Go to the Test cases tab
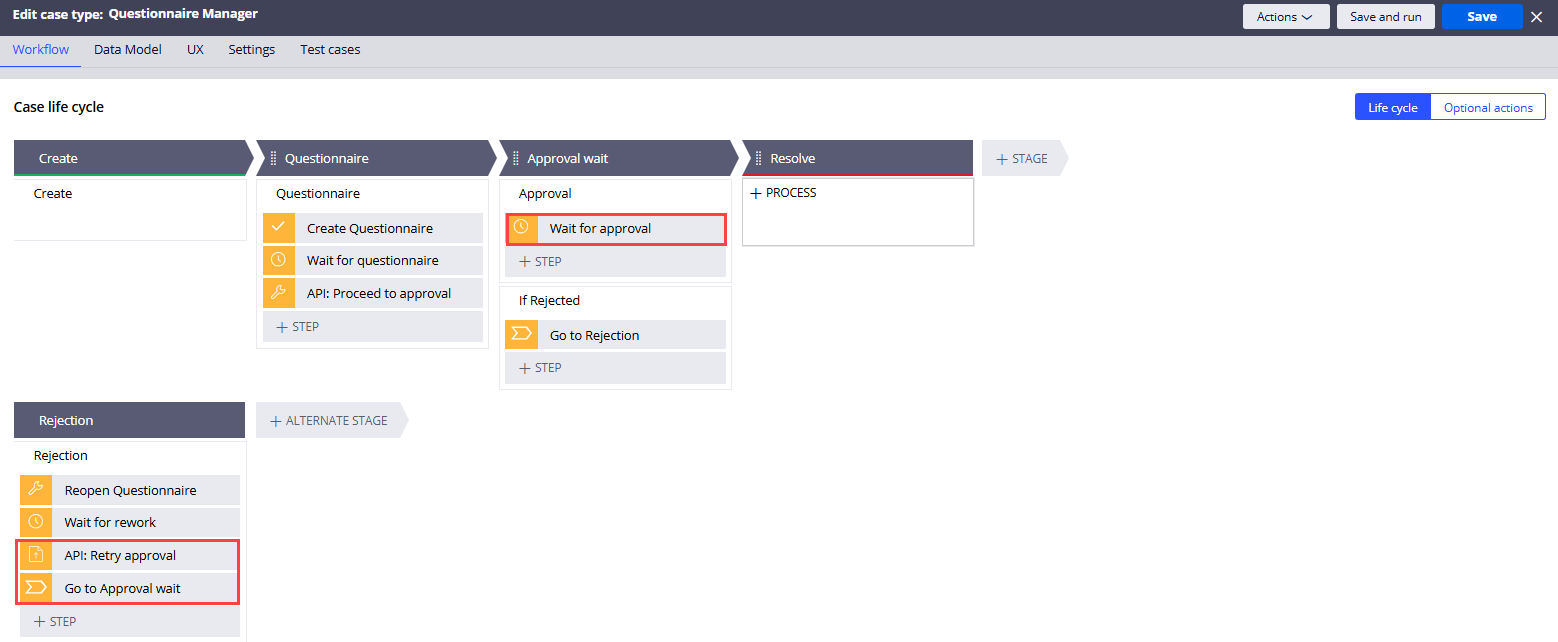1558x642 pixels. coord(330,49)
